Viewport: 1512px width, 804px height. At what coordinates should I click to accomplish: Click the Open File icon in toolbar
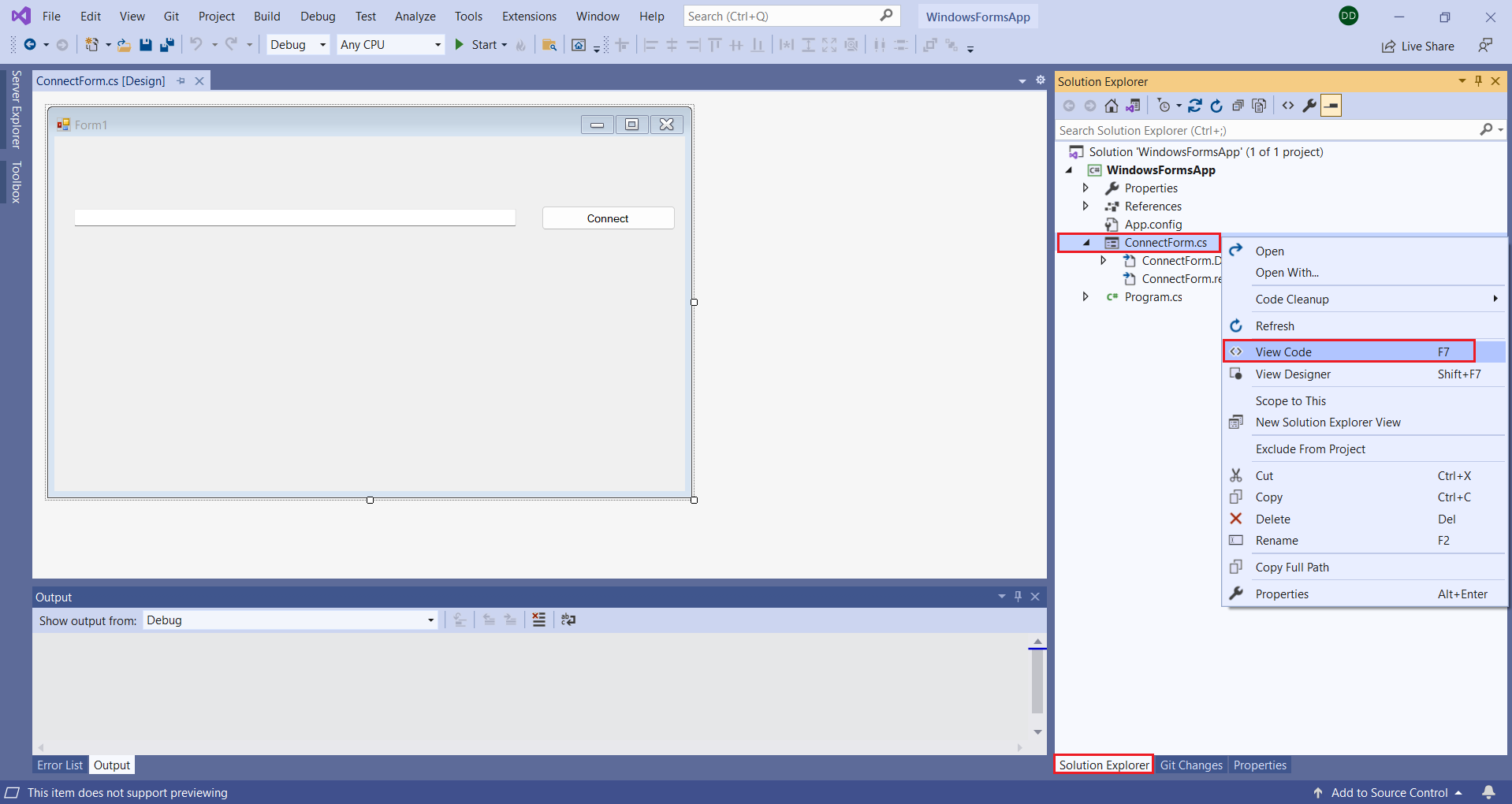click(x=124, y=45)
